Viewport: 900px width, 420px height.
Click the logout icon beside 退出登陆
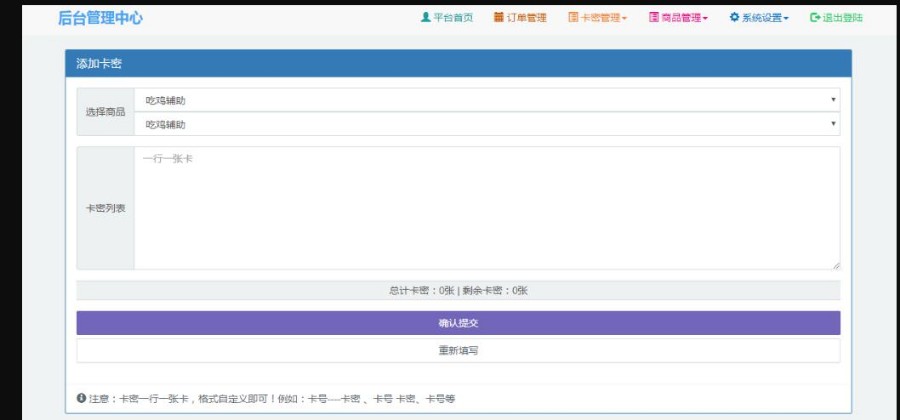coord(814,17)
